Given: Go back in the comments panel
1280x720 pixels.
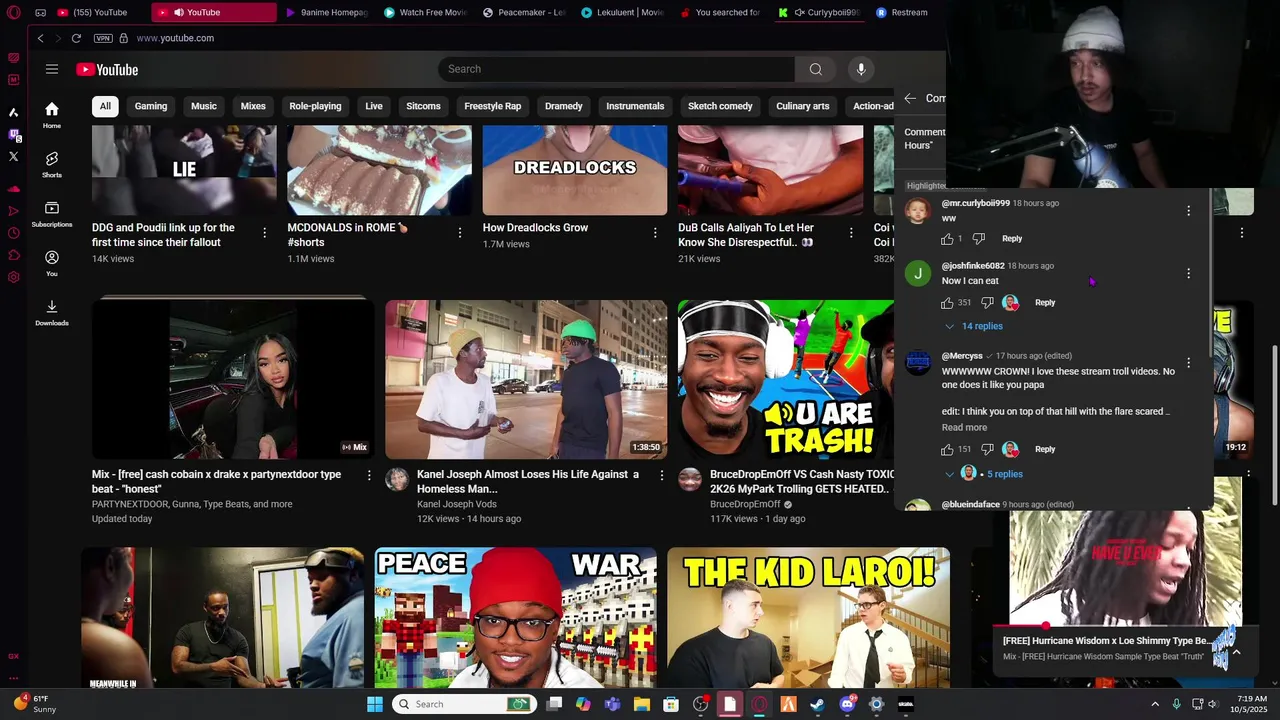Looking at the screenshot, I should [x=910, y=98].
